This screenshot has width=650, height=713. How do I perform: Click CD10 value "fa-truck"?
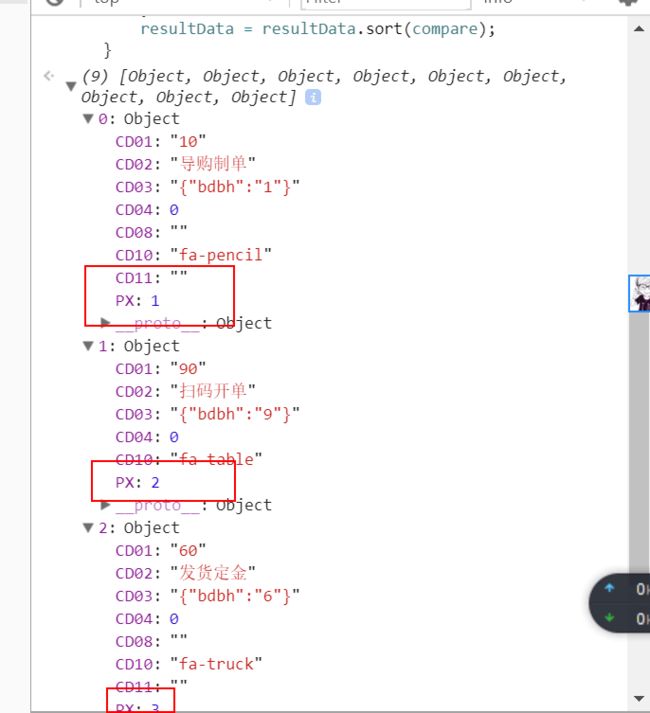[216, 664]
